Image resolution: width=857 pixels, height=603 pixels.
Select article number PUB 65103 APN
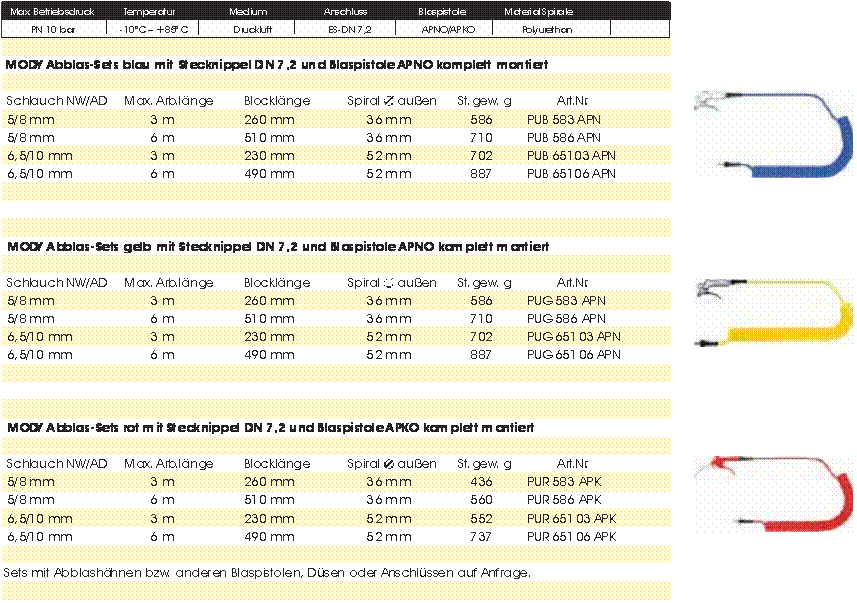[571, 156]
